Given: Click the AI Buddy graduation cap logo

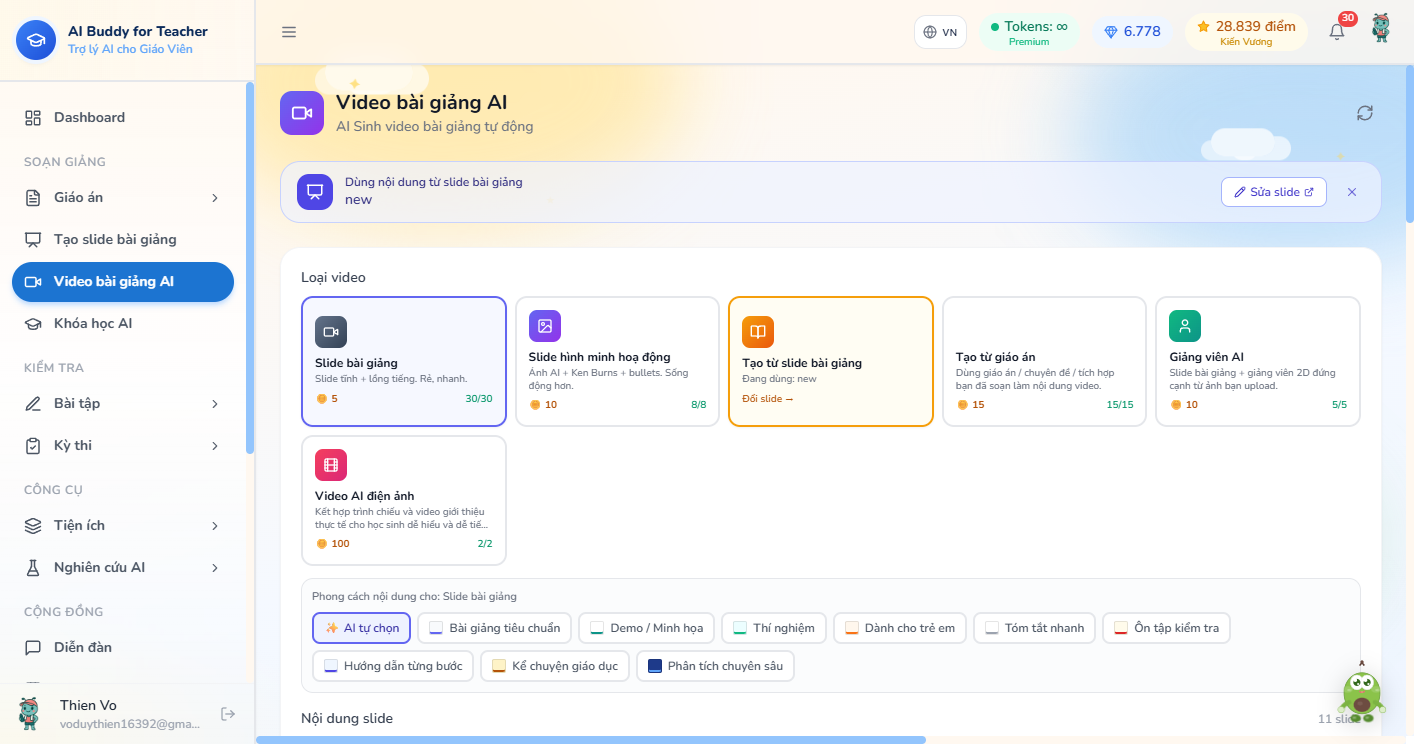Looking at the screenshot, I should point(36,40).
